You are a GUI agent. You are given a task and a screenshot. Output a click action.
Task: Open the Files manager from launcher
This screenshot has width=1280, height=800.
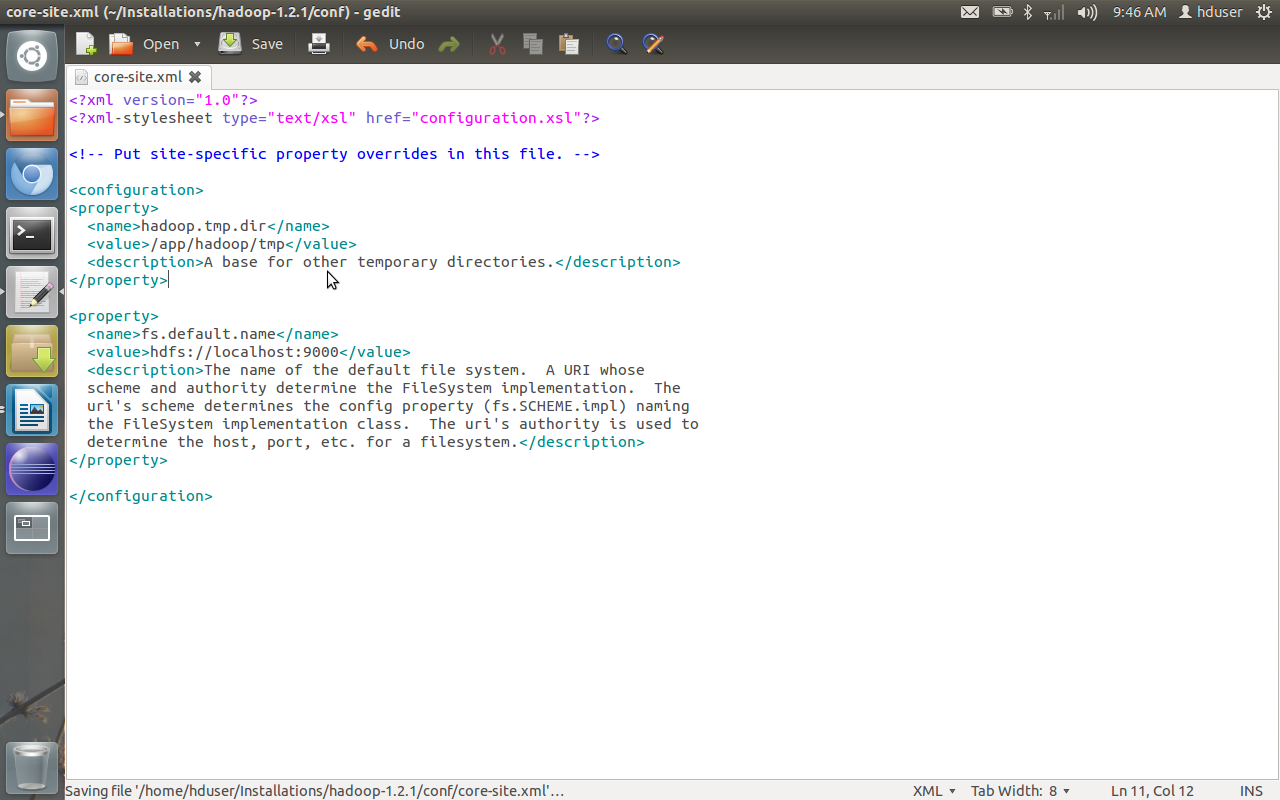coord(32,116)
